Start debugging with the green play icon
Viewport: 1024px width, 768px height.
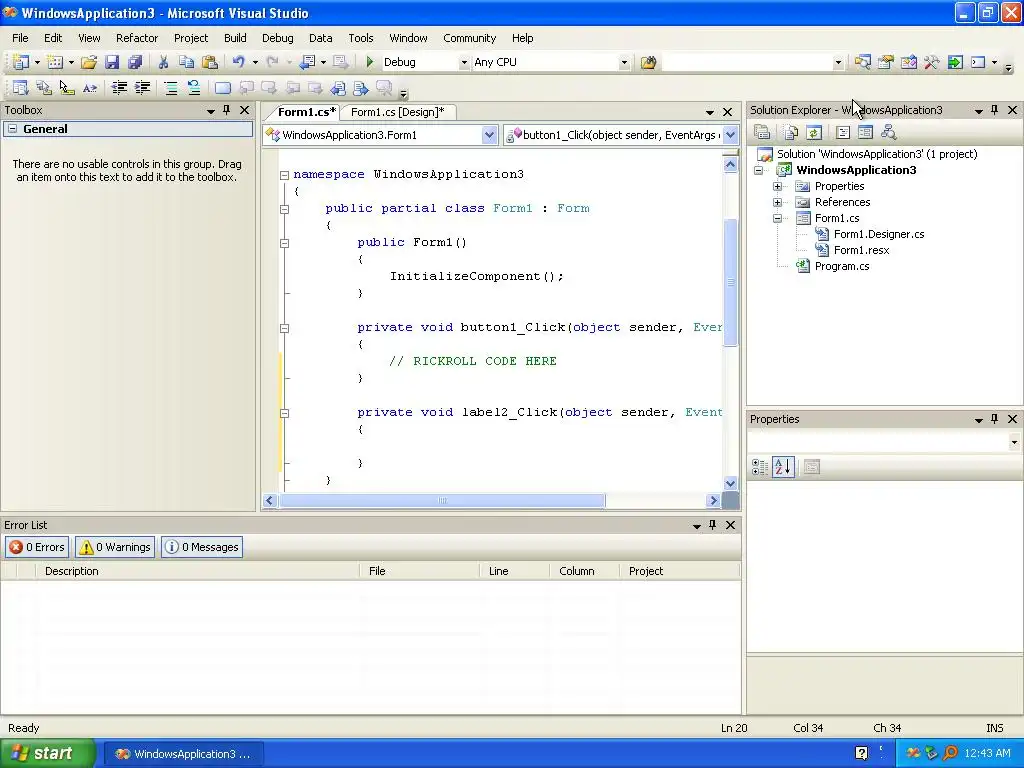(370, 62)
